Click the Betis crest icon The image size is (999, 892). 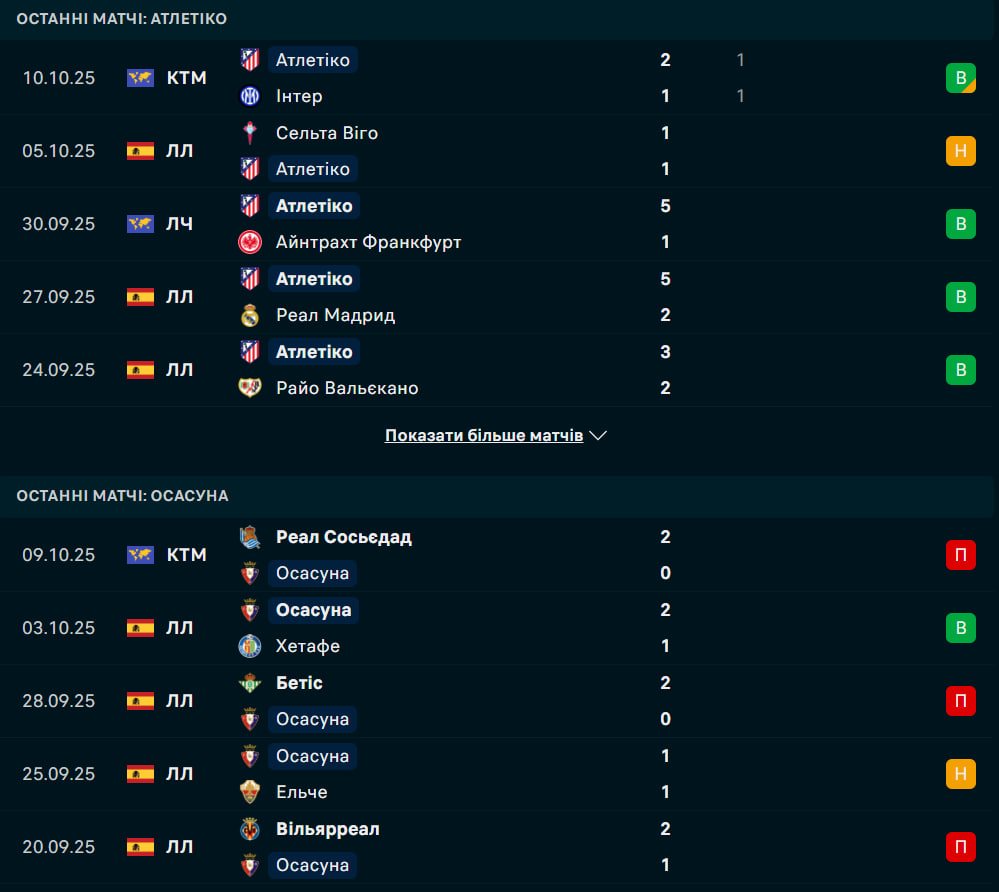click(x=249, y=683)
